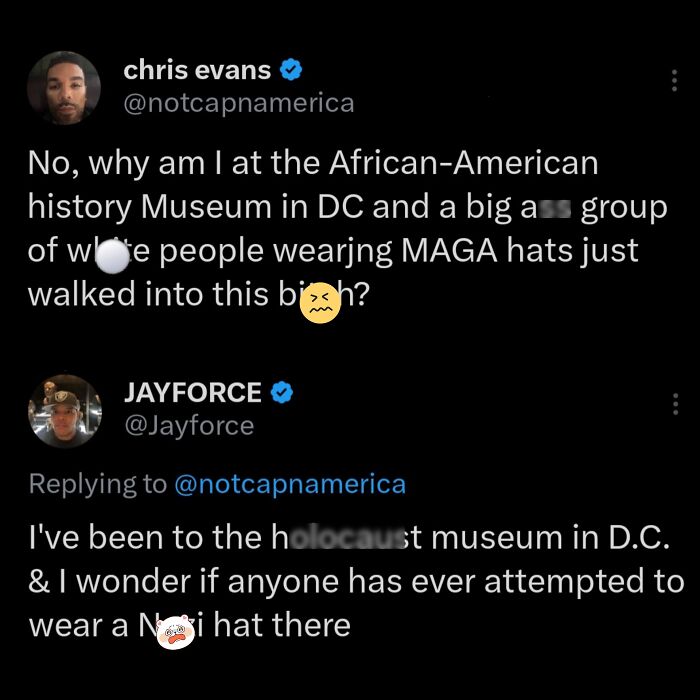The width and height of the screenshot is (700, 700).
Task: Click the chris evans display name
Action: coord(197,71)
